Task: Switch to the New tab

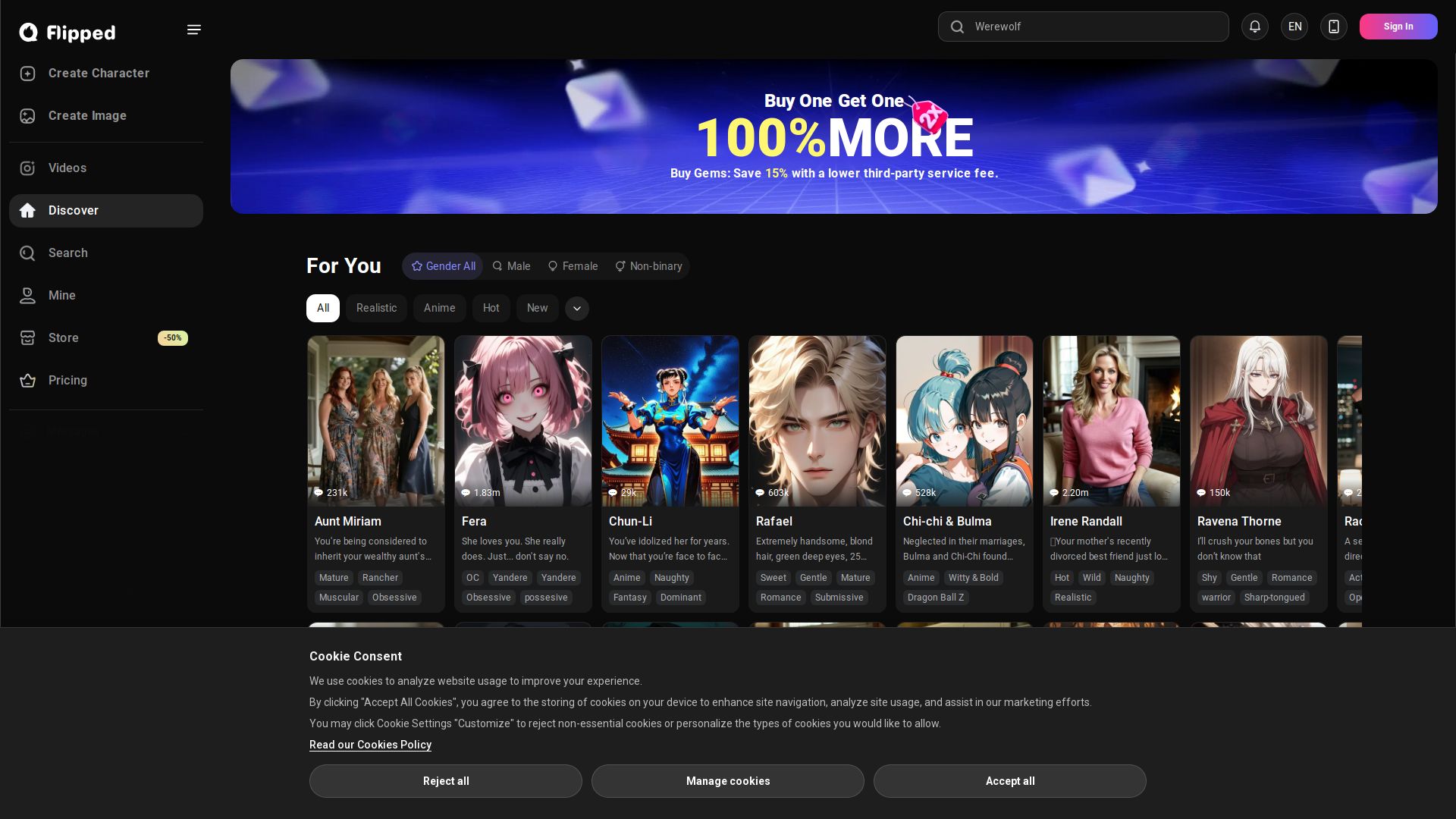Action: [x=538, y=309]
